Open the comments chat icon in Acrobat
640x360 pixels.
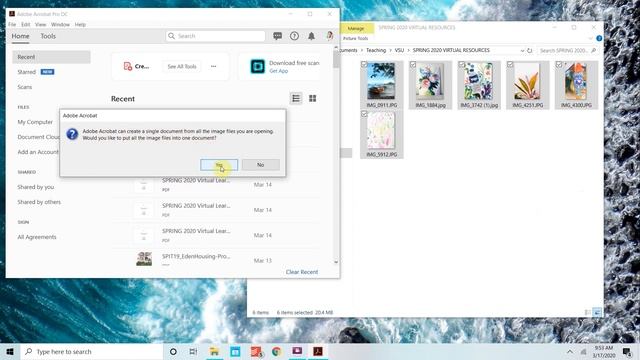[278, 36]
